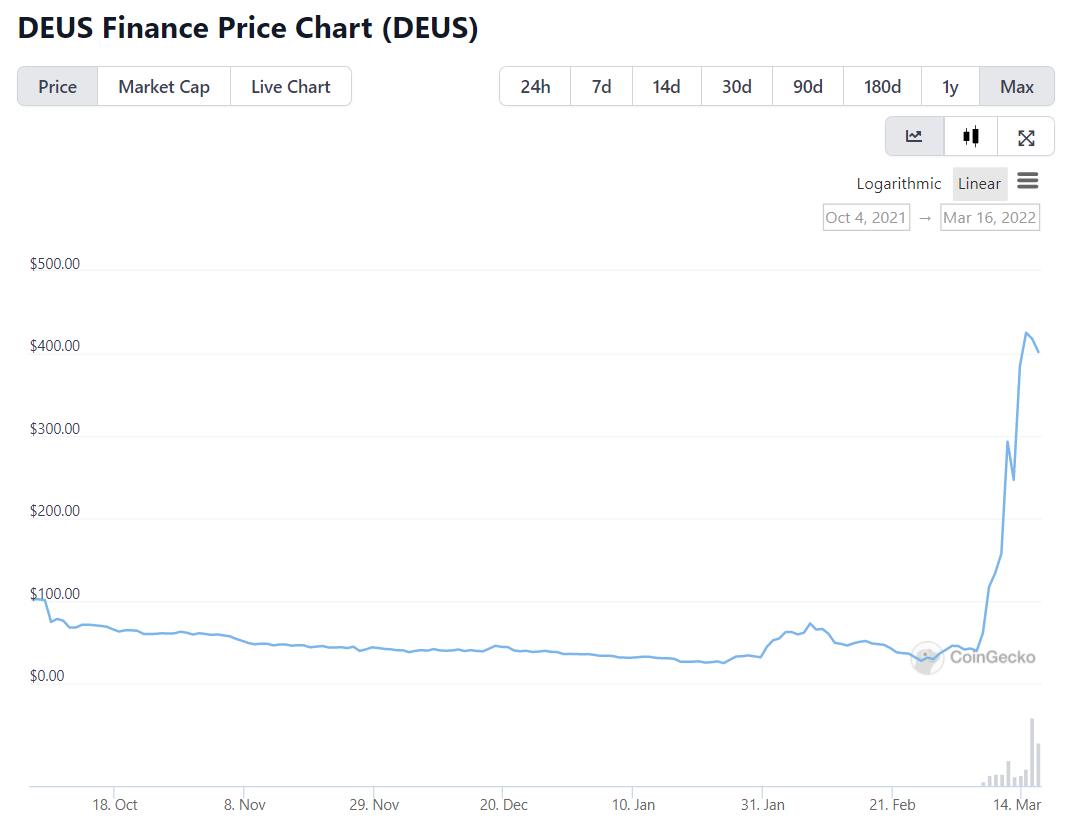Image resolution: width=1068 pixels, height=833 pixels.
Task: Click the tallest volume bar in March
Action: [x=1032, y=753]
